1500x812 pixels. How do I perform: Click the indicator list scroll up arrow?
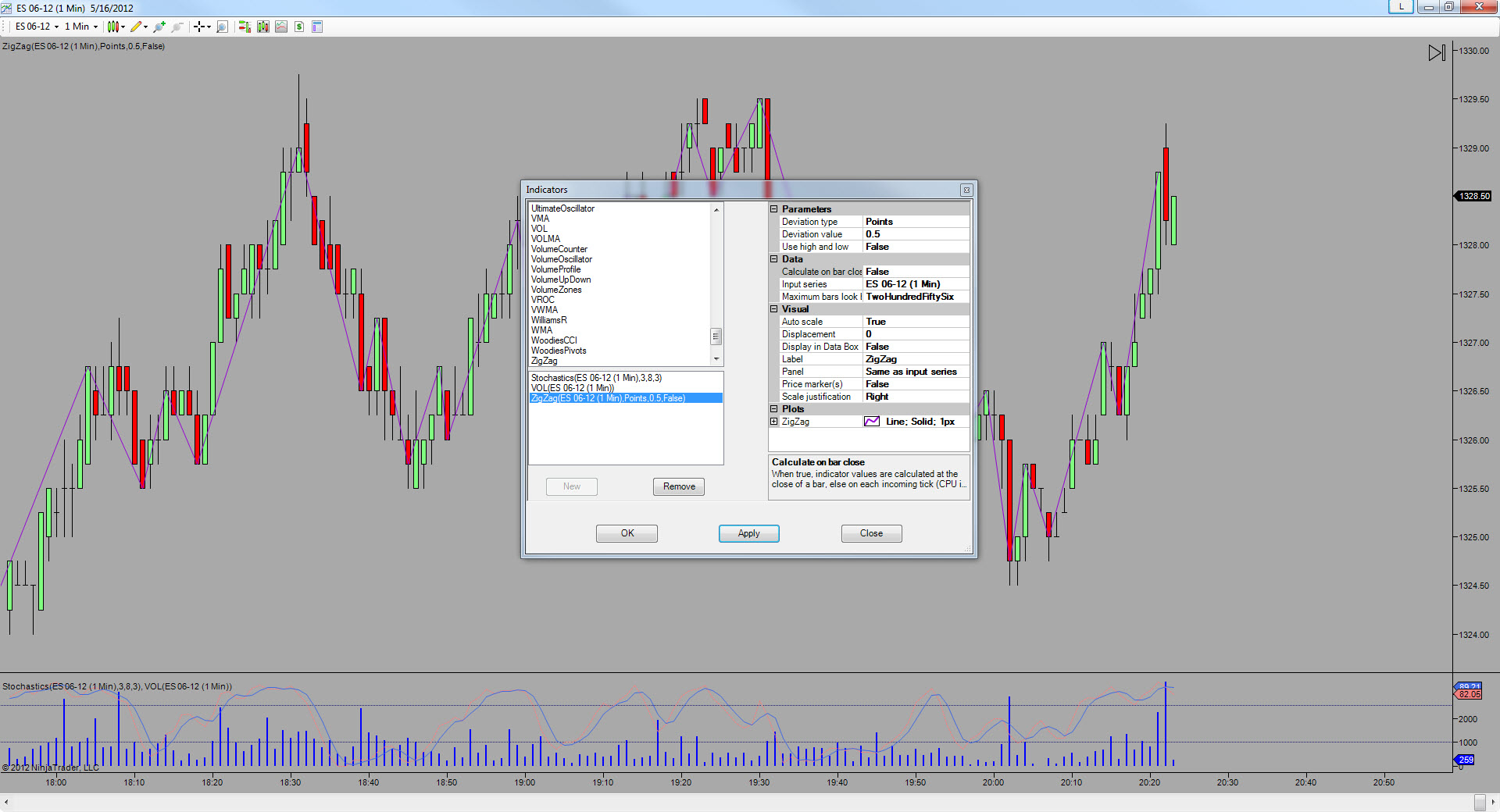pyautogui.click(x=716, y=209)
